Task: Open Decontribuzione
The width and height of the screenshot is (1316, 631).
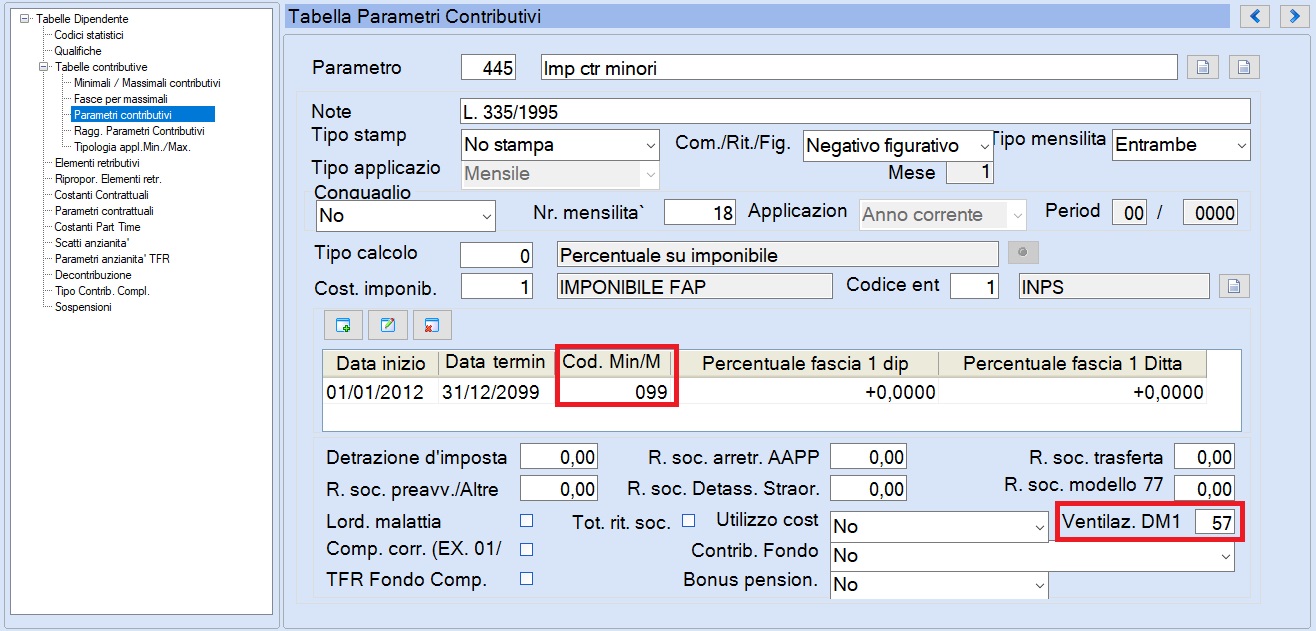Action: [x=92, y=275]
